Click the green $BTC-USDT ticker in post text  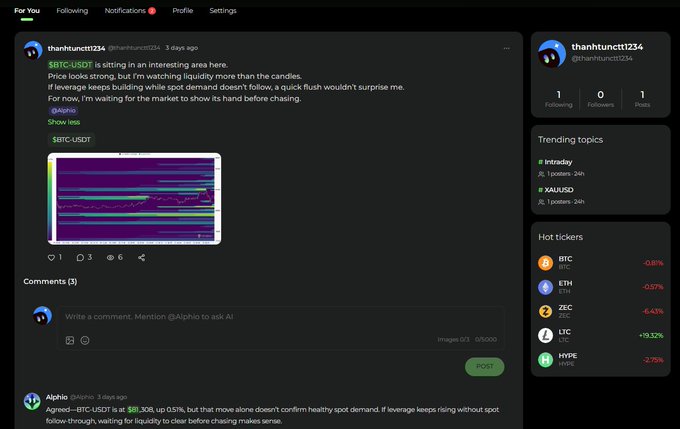[x=70, y=65]
